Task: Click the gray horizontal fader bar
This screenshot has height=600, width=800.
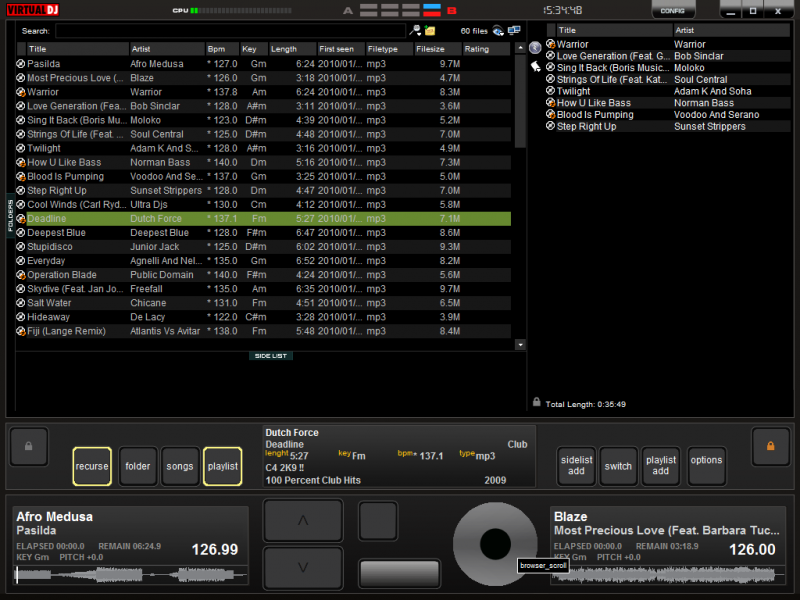Action: pos(399,573)
